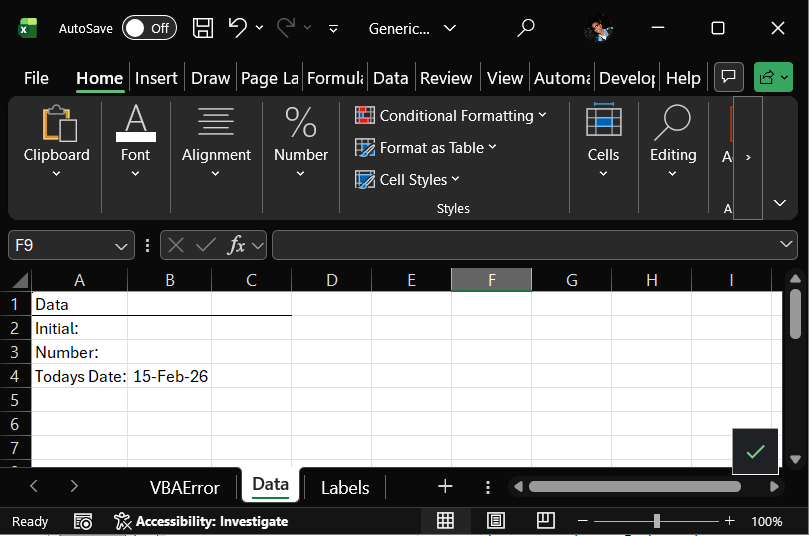This screenshot has height=536, width=809.
Task: Click the Insert Function fx icon
Action: coord(237,245)
